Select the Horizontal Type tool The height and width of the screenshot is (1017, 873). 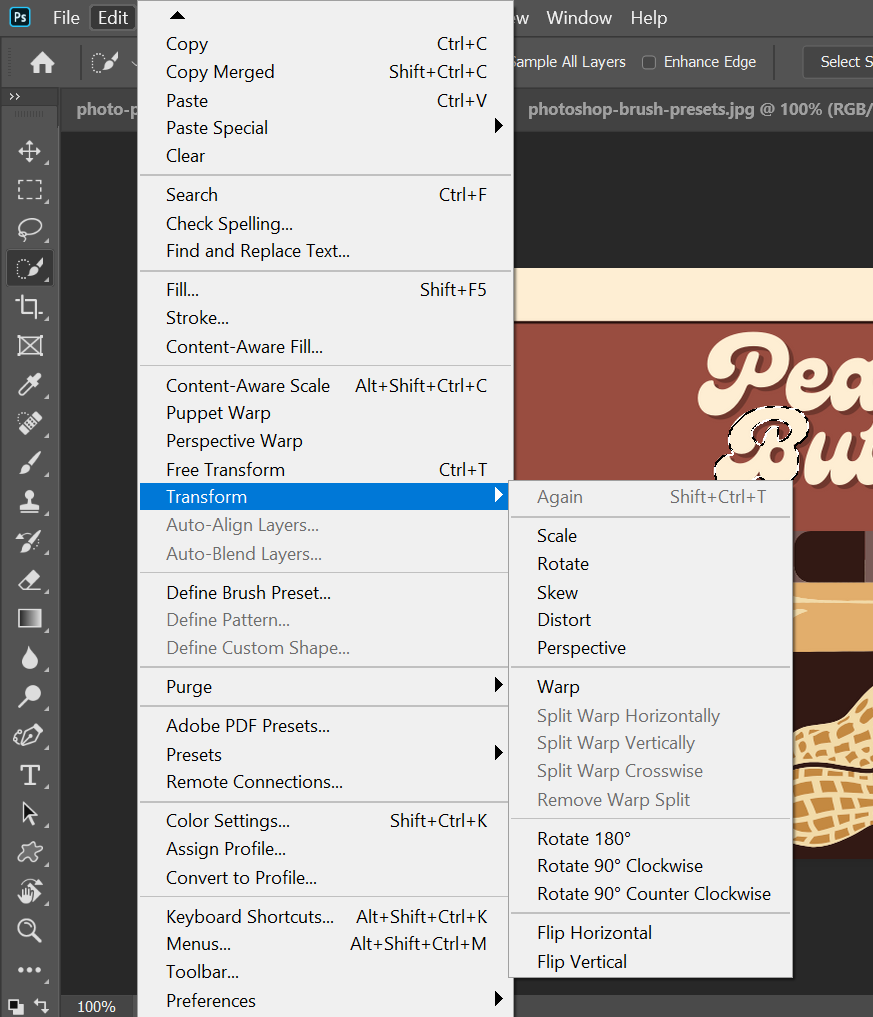pyautogui.click(x=30, y=775)
